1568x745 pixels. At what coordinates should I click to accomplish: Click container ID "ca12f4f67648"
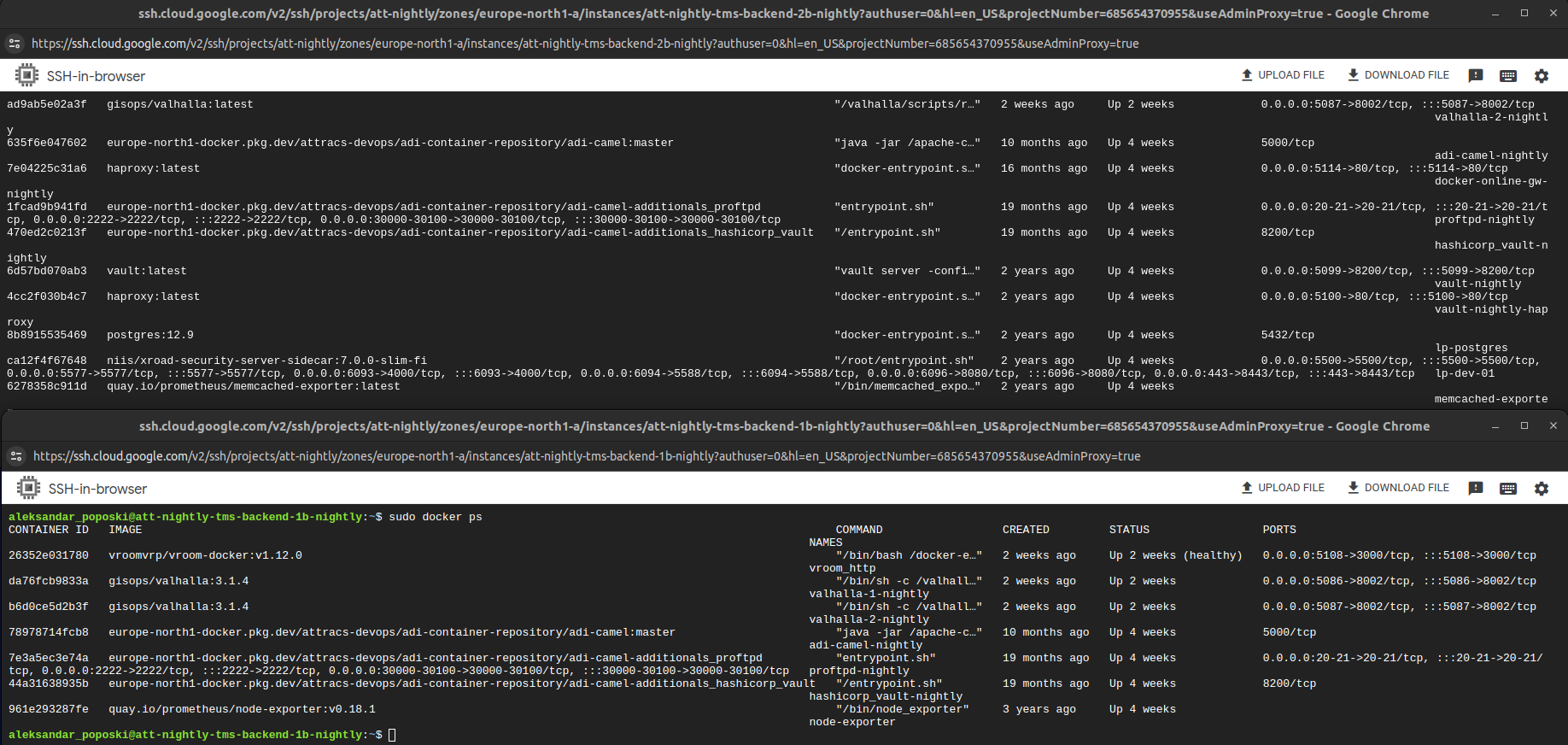(x=47, y=361)
